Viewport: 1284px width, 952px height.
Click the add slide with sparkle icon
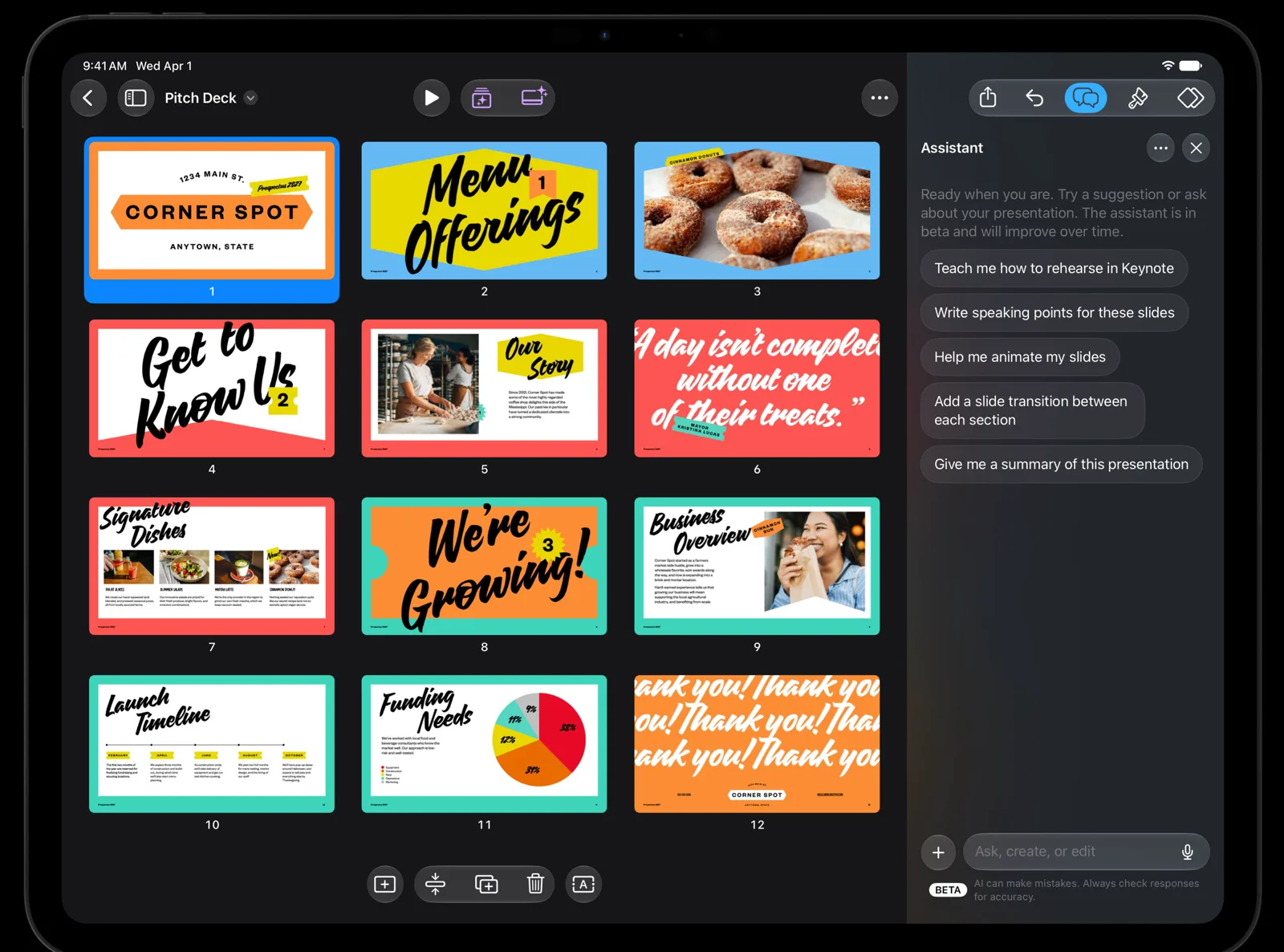tap(534, 98)
